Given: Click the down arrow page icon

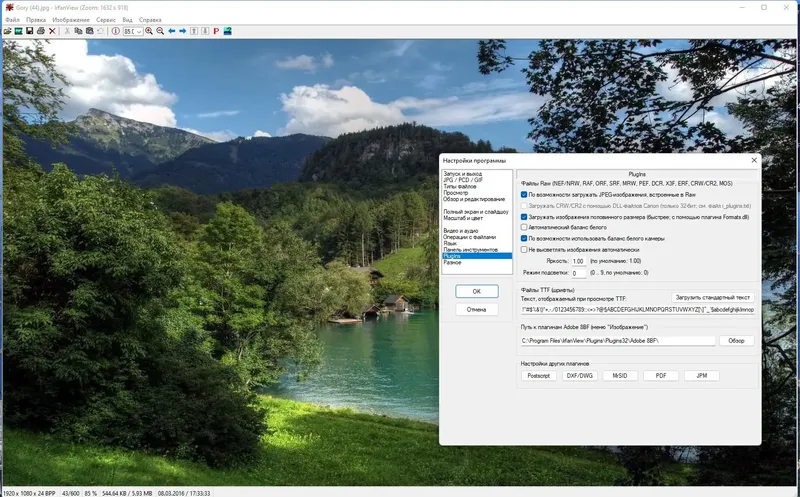Looking at the screenshot, I should tap(205, 31).
